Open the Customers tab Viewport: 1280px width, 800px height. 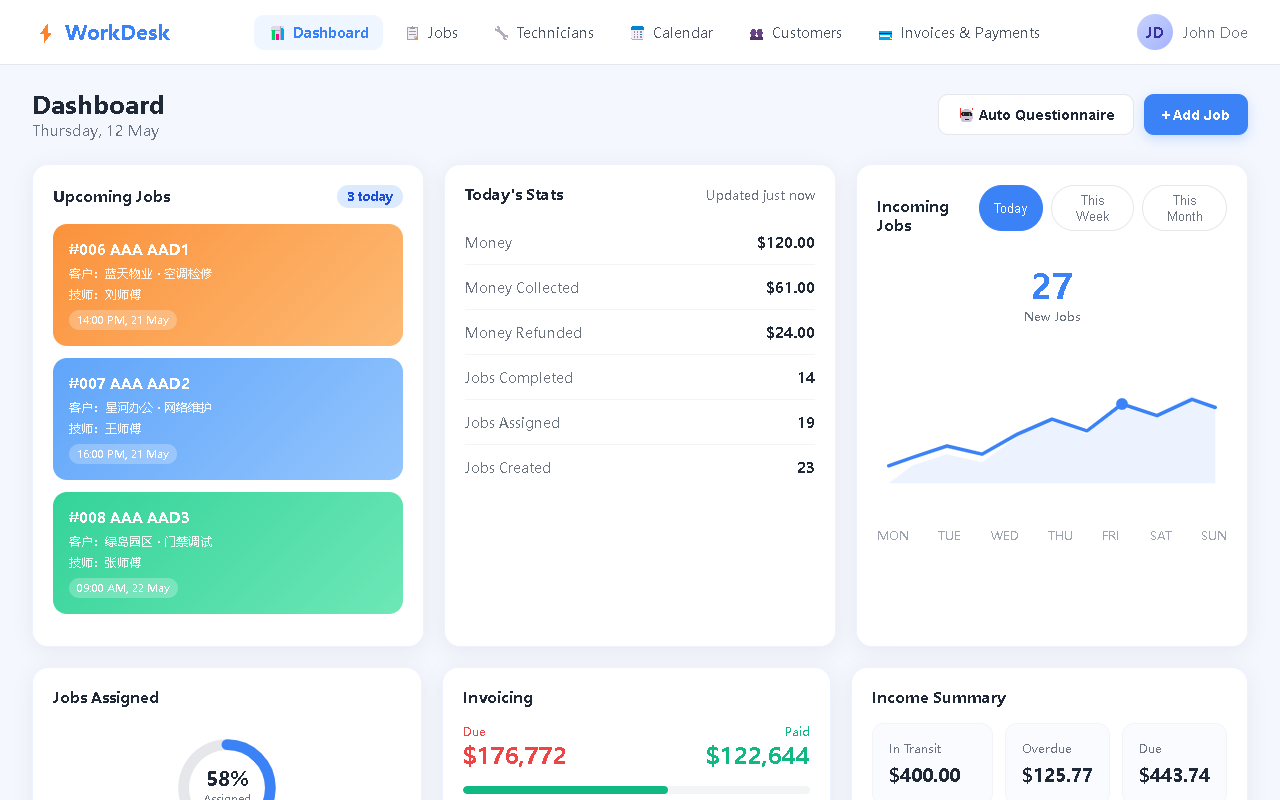point(795,33)
